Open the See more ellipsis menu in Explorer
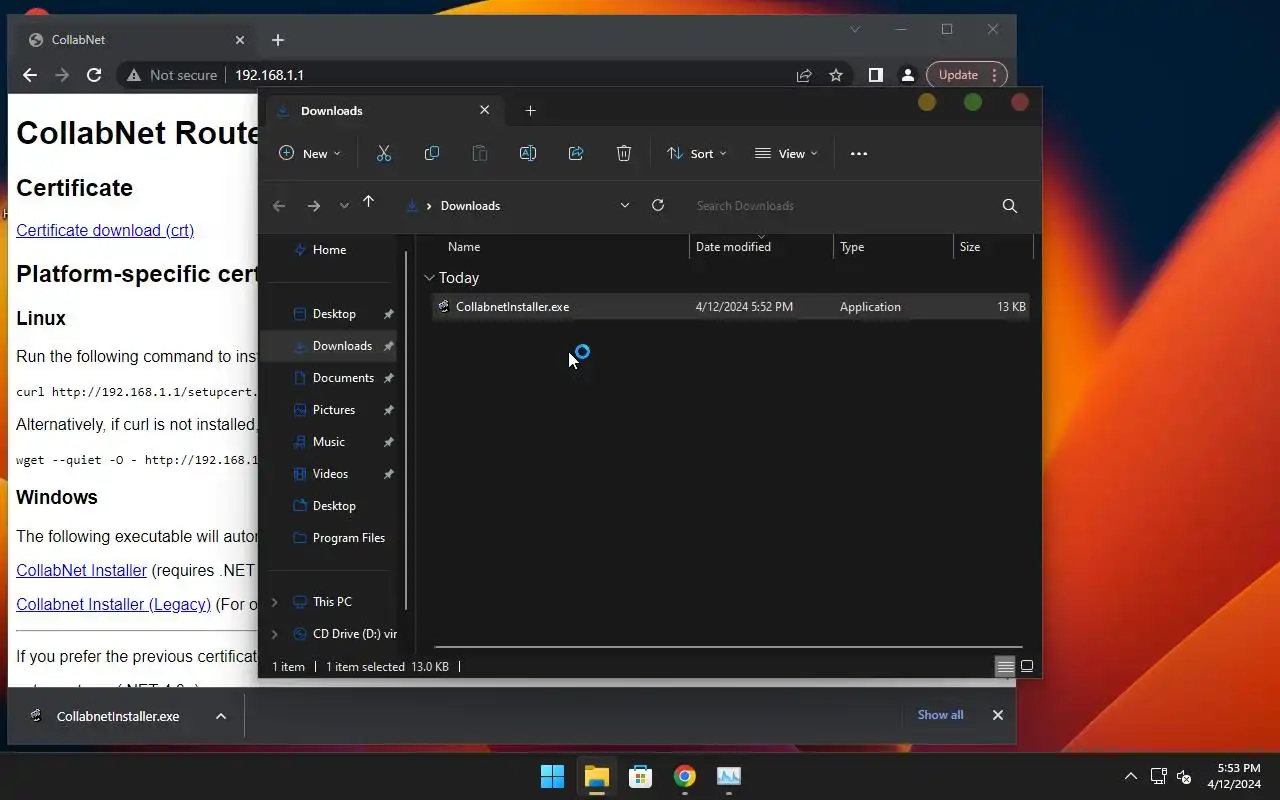 pos(858,153)
